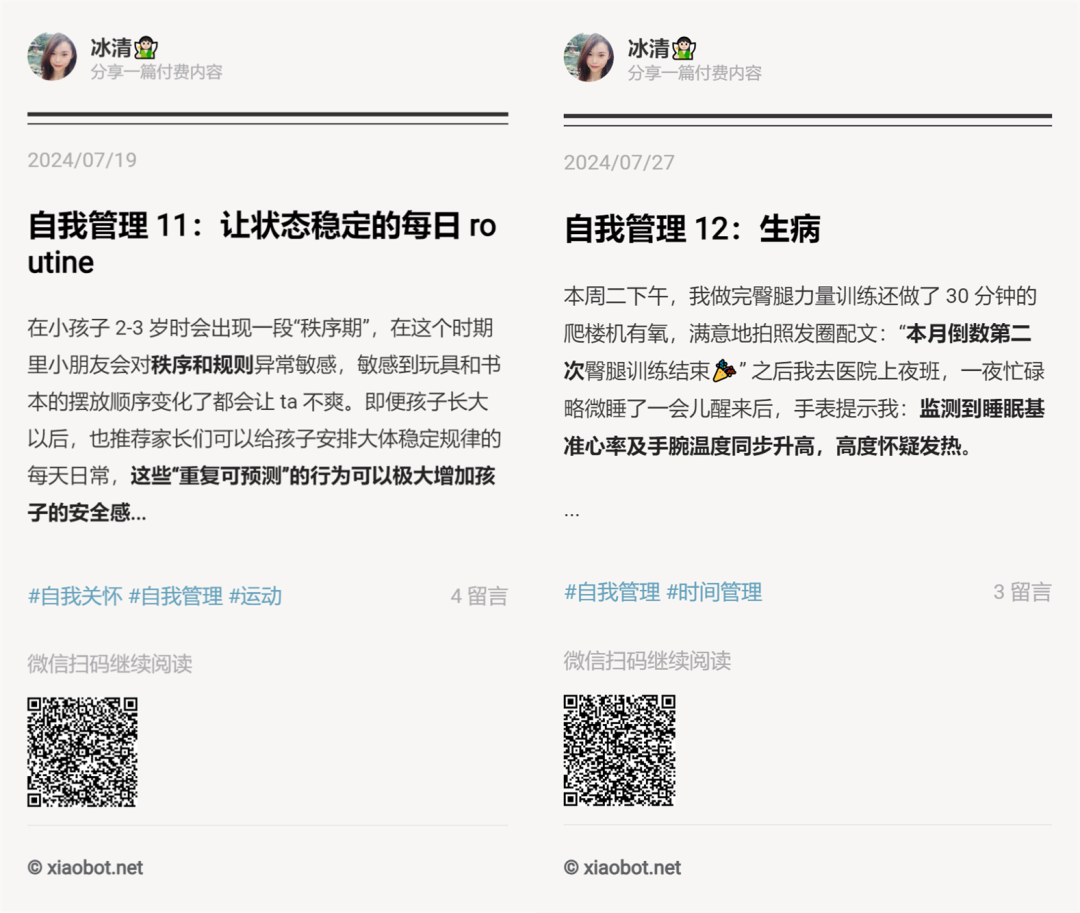Click the bold words 秩序和规则
The image size is (1080, 913).
202,365
